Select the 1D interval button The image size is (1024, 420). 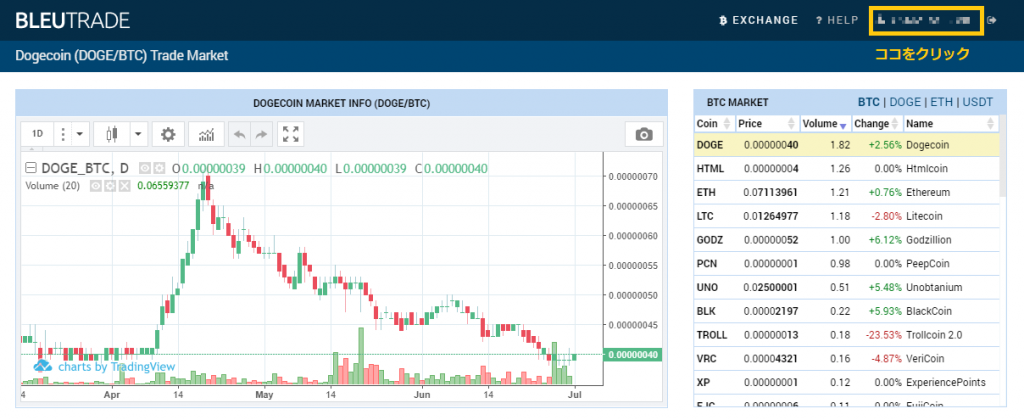(38, 135)
